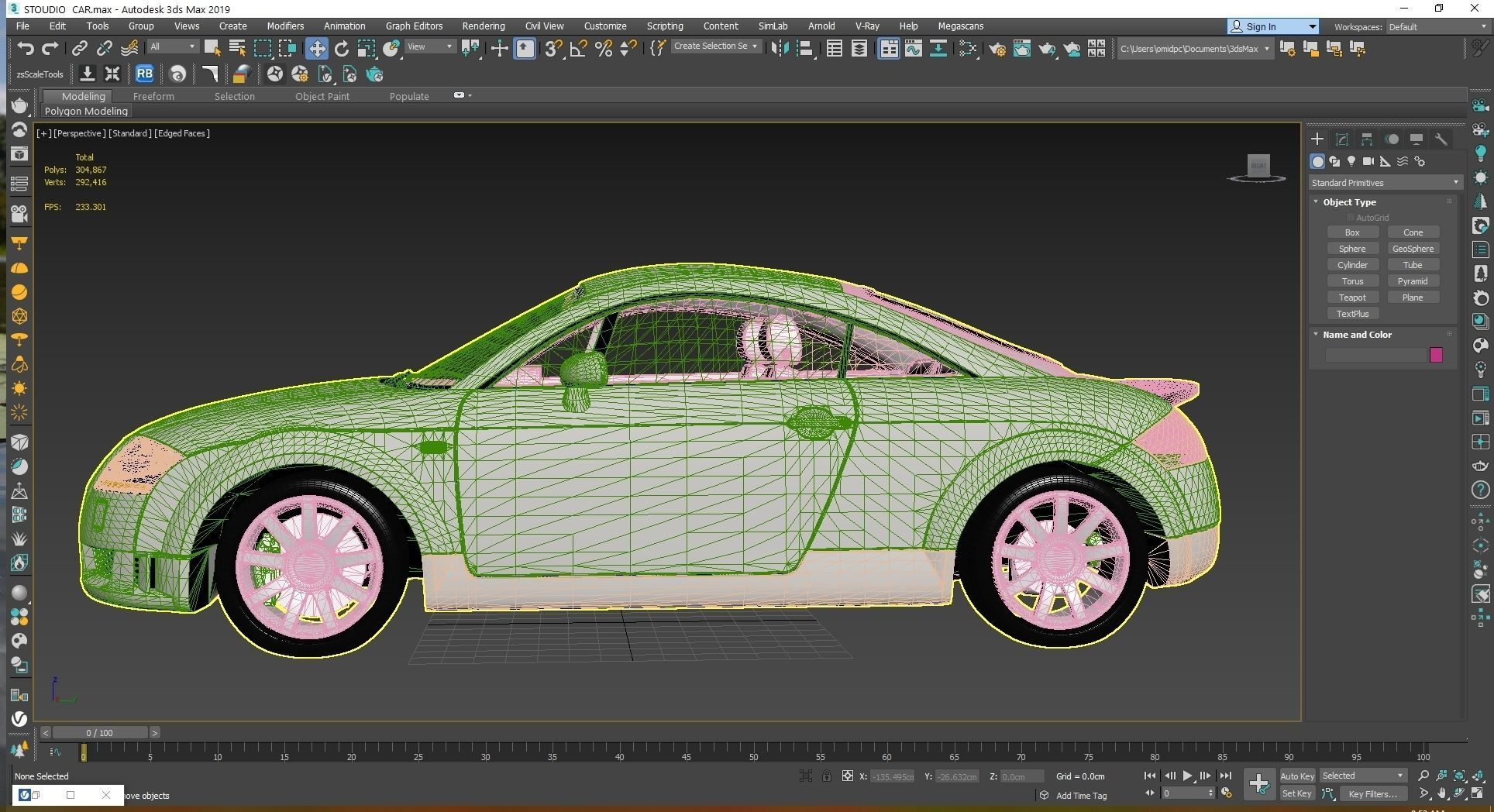Open the reference coordinate View dropdown
The height and width of the screenshot is (812, 1494).
[430, 46]
